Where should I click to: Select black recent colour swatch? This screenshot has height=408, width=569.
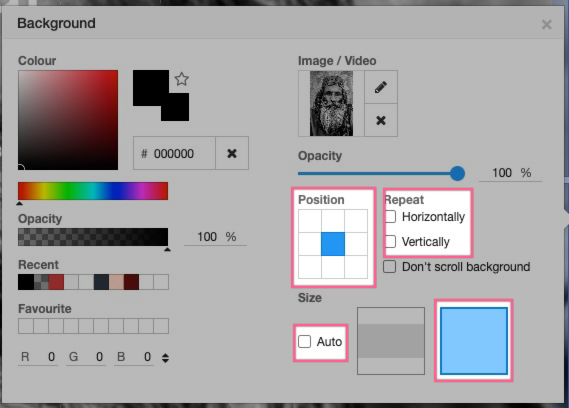26,282
